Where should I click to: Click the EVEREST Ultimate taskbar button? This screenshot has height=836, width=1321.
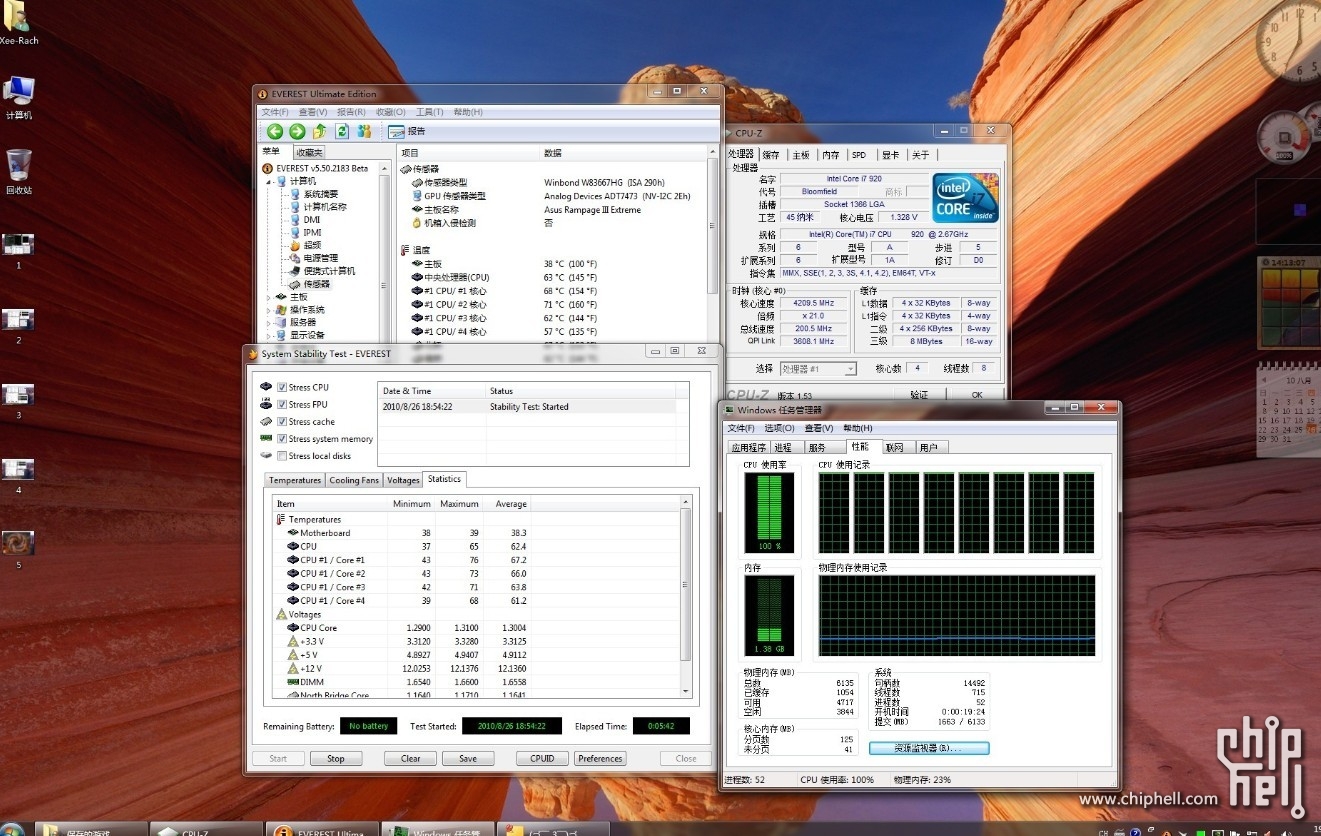coord(322,829)
